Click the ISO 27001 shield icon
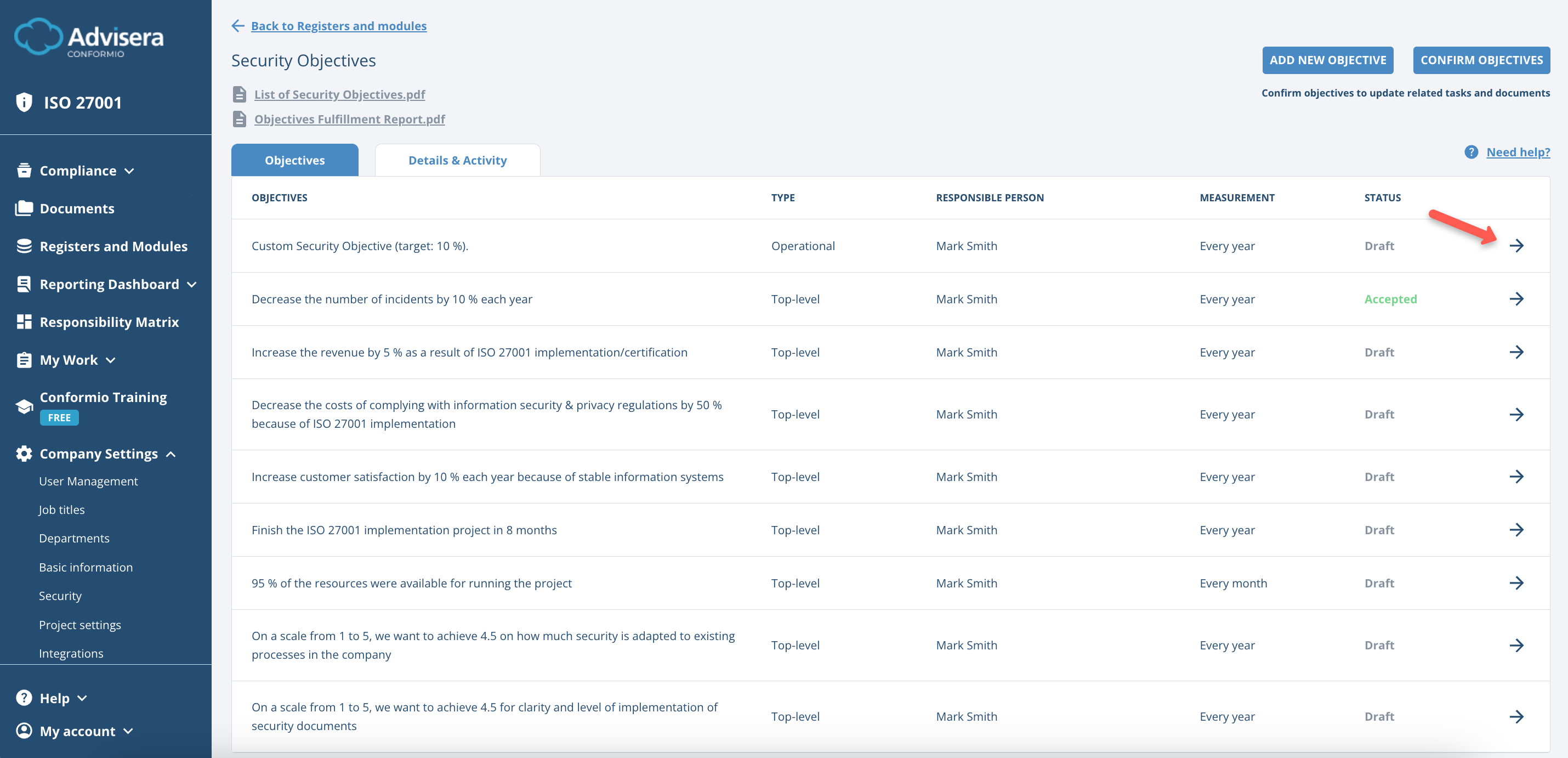The image size is (1568, 758). [24, 102]
